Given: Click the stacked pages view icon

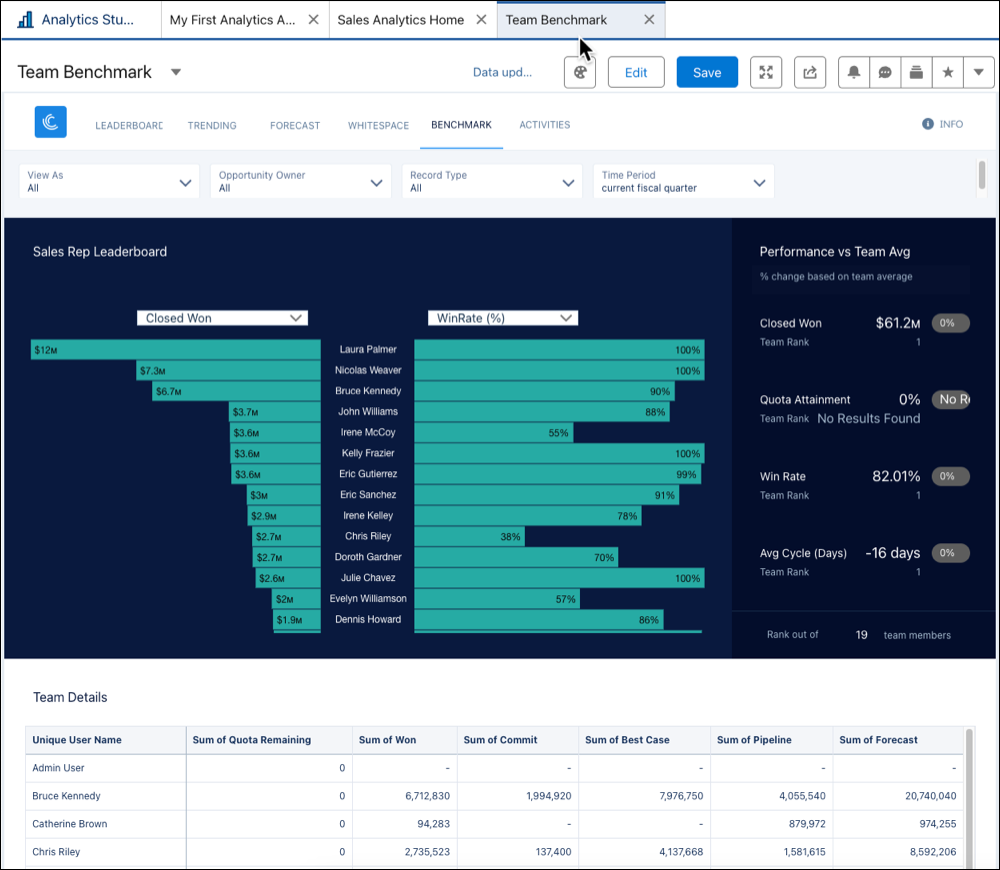Looking at the screenshot, I should pyautogui.click(x=916, y=72).
